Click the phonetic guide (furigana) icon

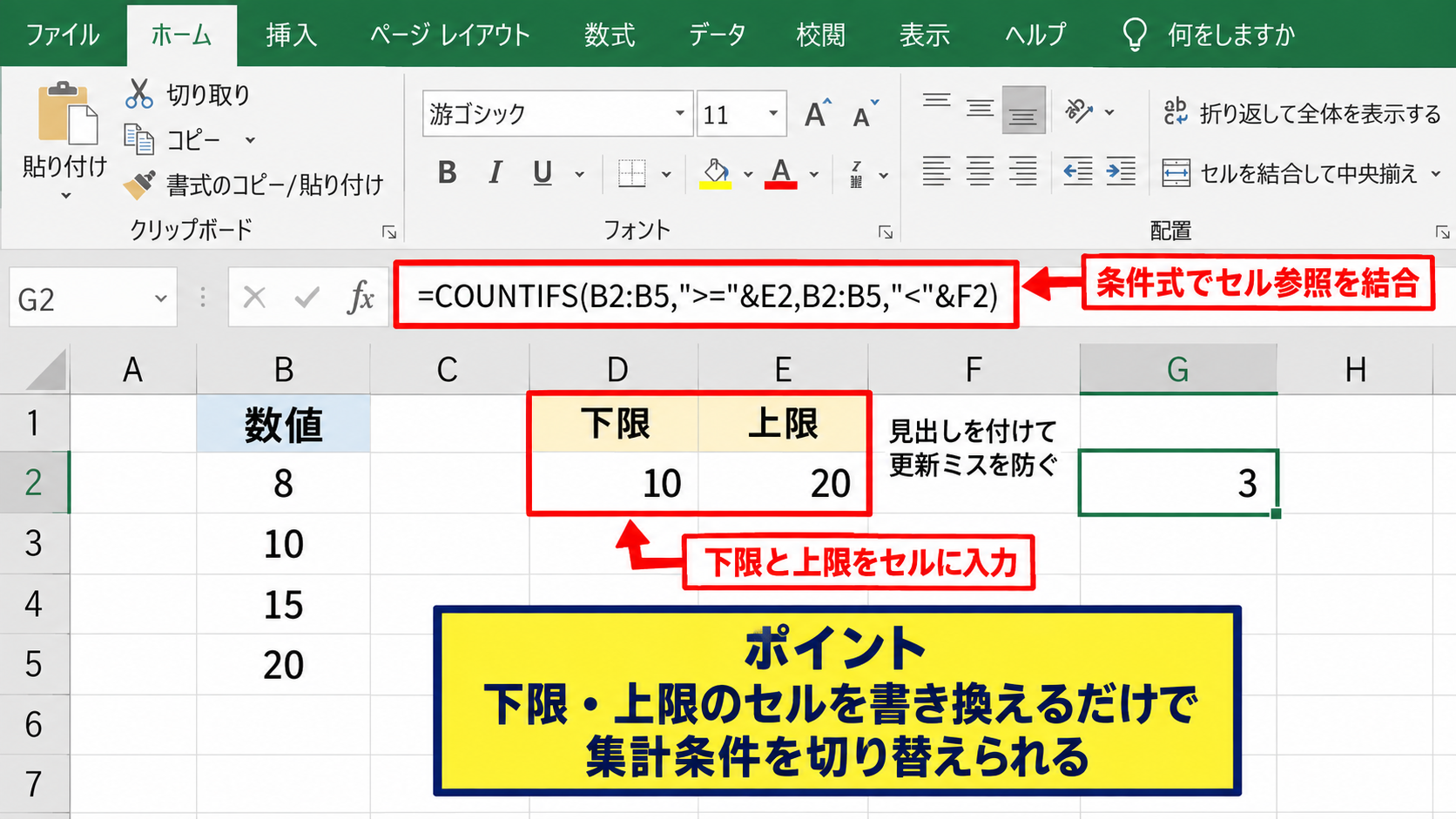856,174
